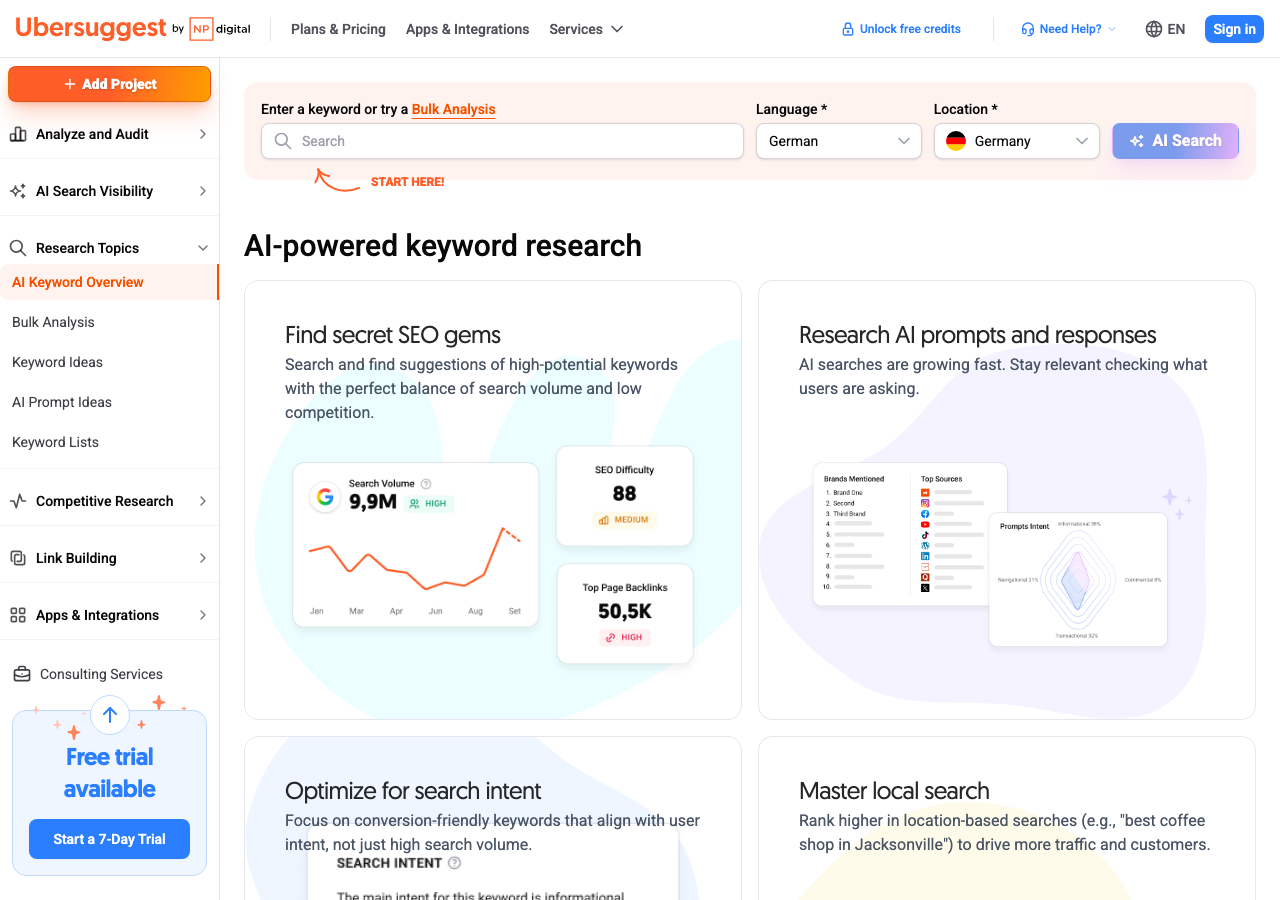Click the Find secret SEO gems heading
This screenshot has height=900, width=1280.
point(393,335)
